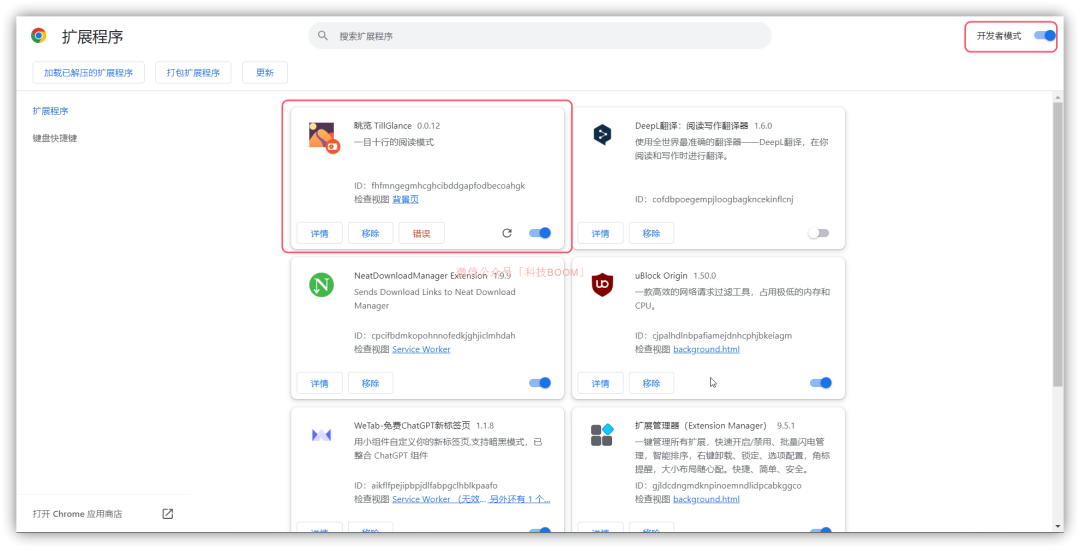Viewport: 1080px width, 549px height.
Task: Click the 搜索扩展程序 search field
Action: pos(540,36)
